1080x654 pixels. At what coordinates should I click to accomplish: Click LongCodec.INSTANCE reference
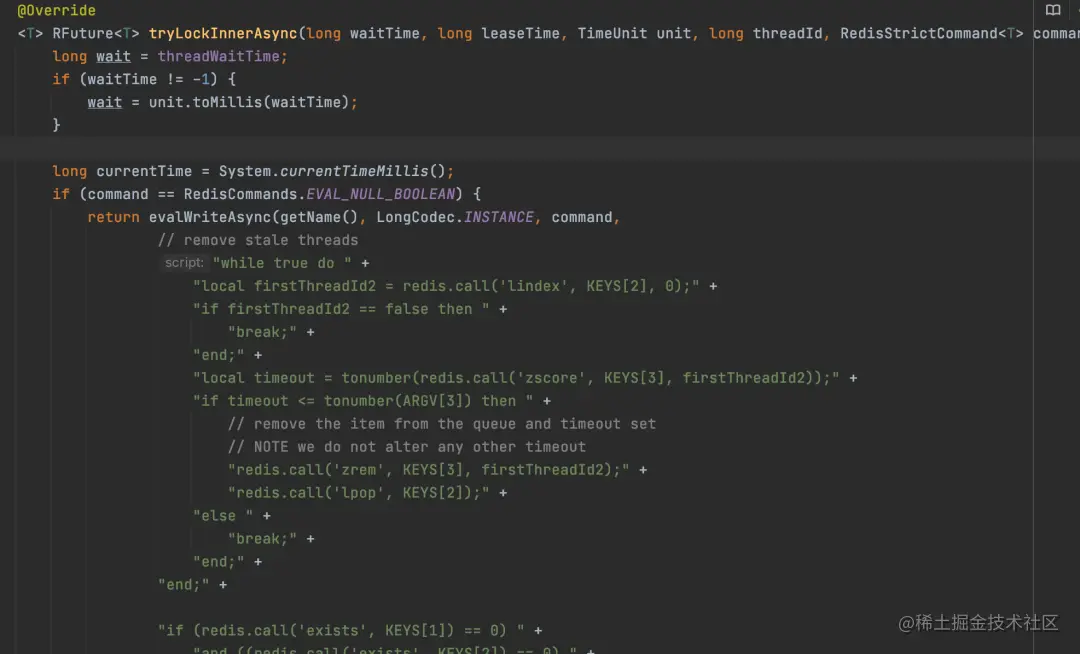click(x=455, y=217)
